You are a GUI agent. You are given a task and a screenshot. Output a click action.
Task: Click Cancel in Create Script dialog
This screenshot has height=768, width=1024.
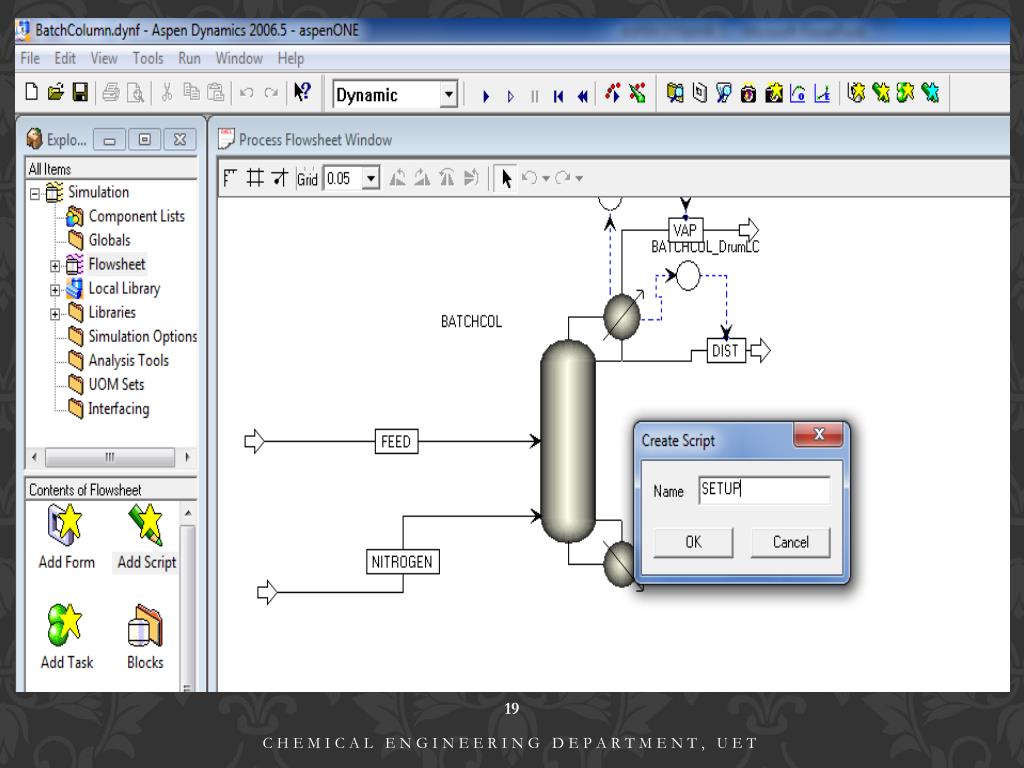[790, 542]
